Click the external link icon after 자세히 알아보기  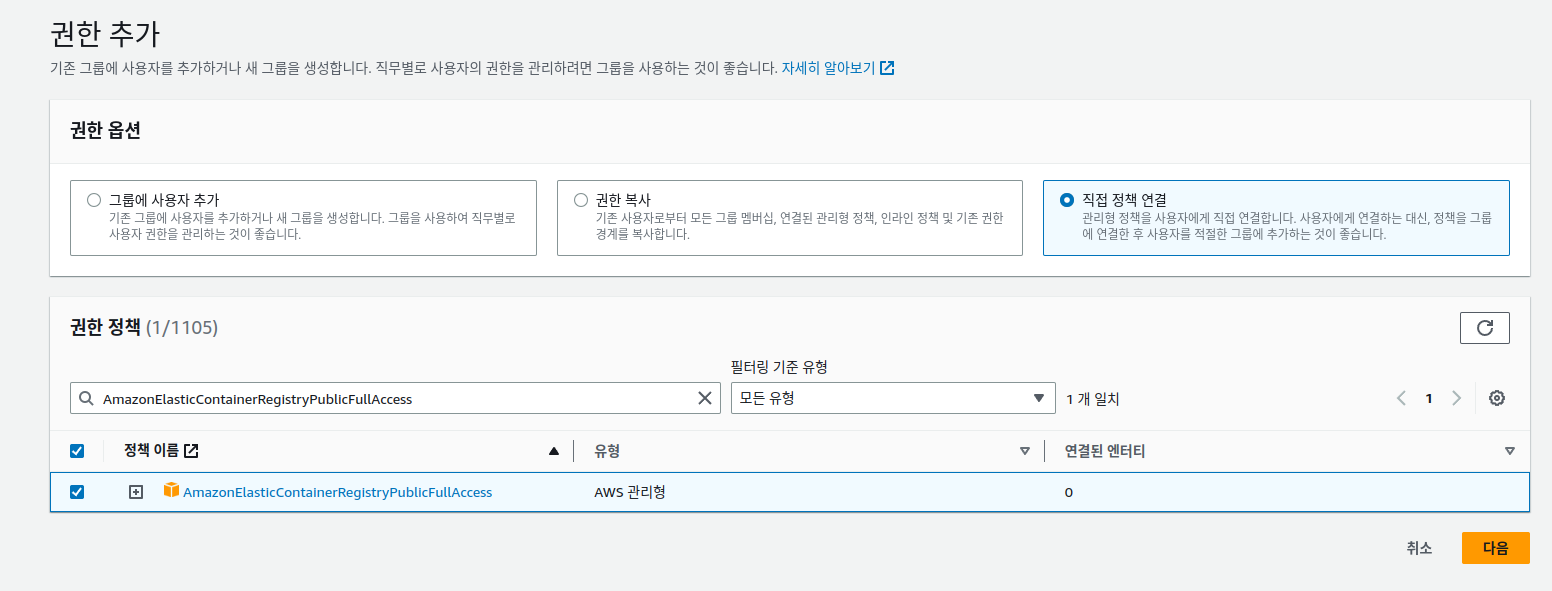coord(887,68)
